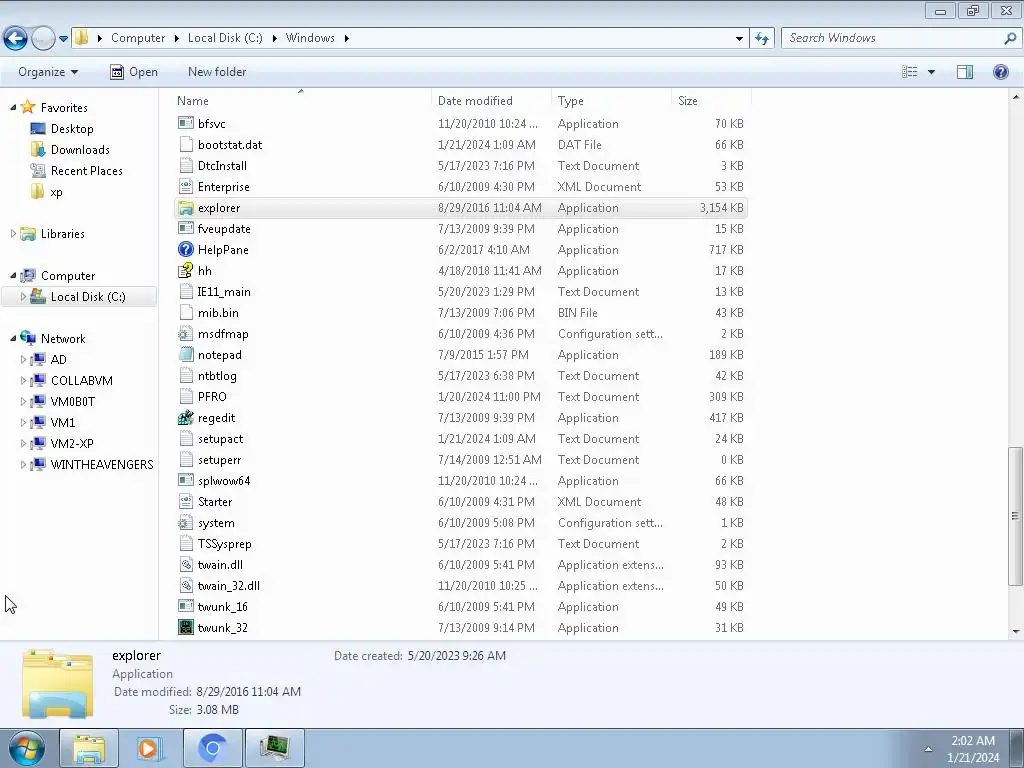
Task: Click the explorer file icon in list
Action: coord(185,208)
